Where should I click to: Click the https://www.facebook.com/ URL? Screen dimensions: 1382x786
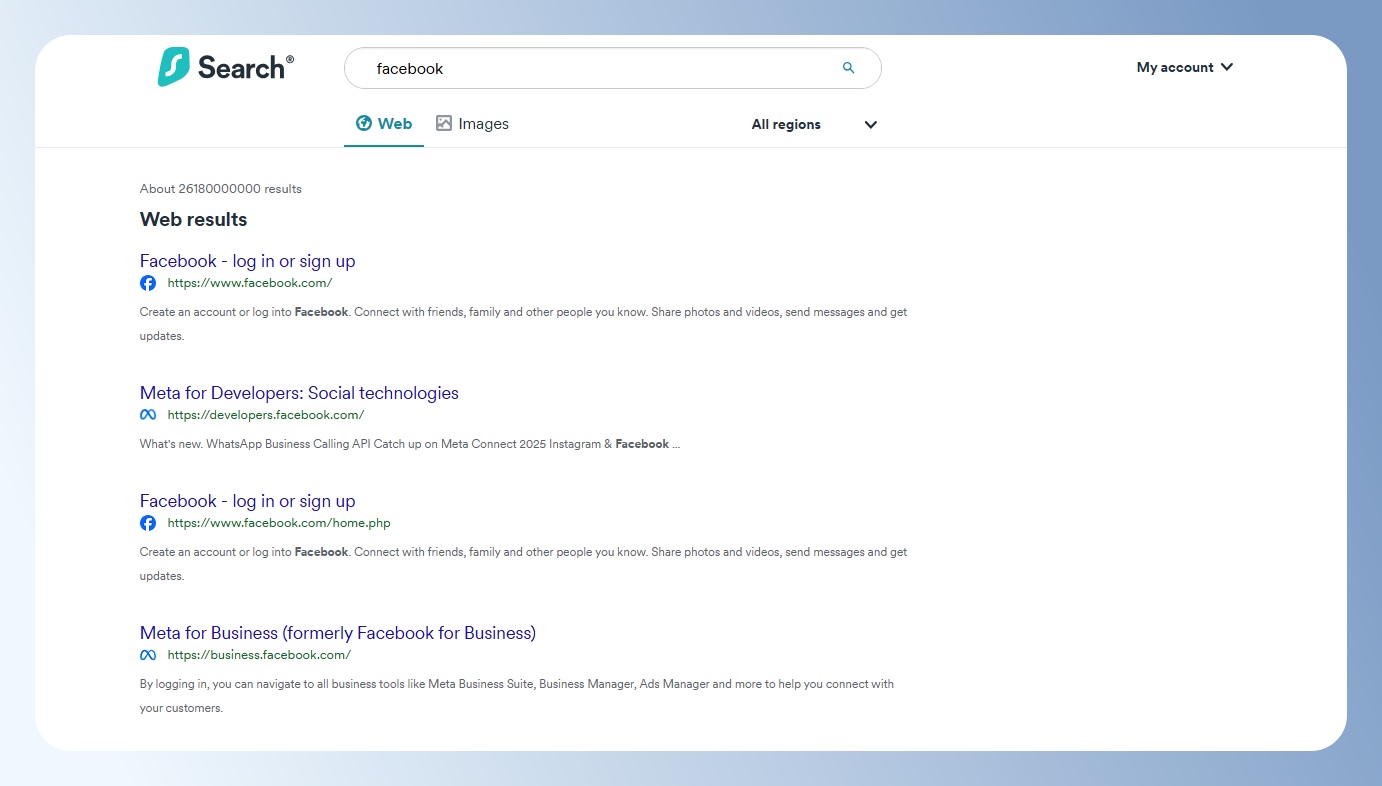249,283
